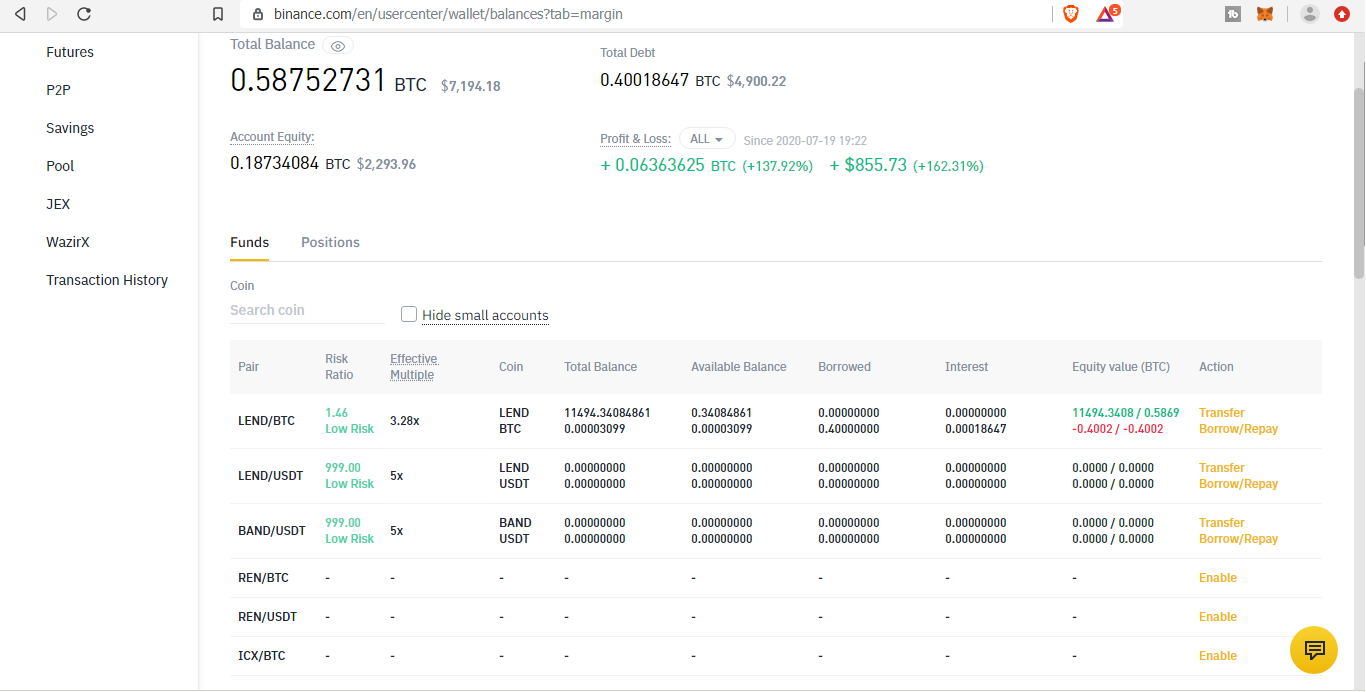Click Search coin input field

[x=307, y=310]
